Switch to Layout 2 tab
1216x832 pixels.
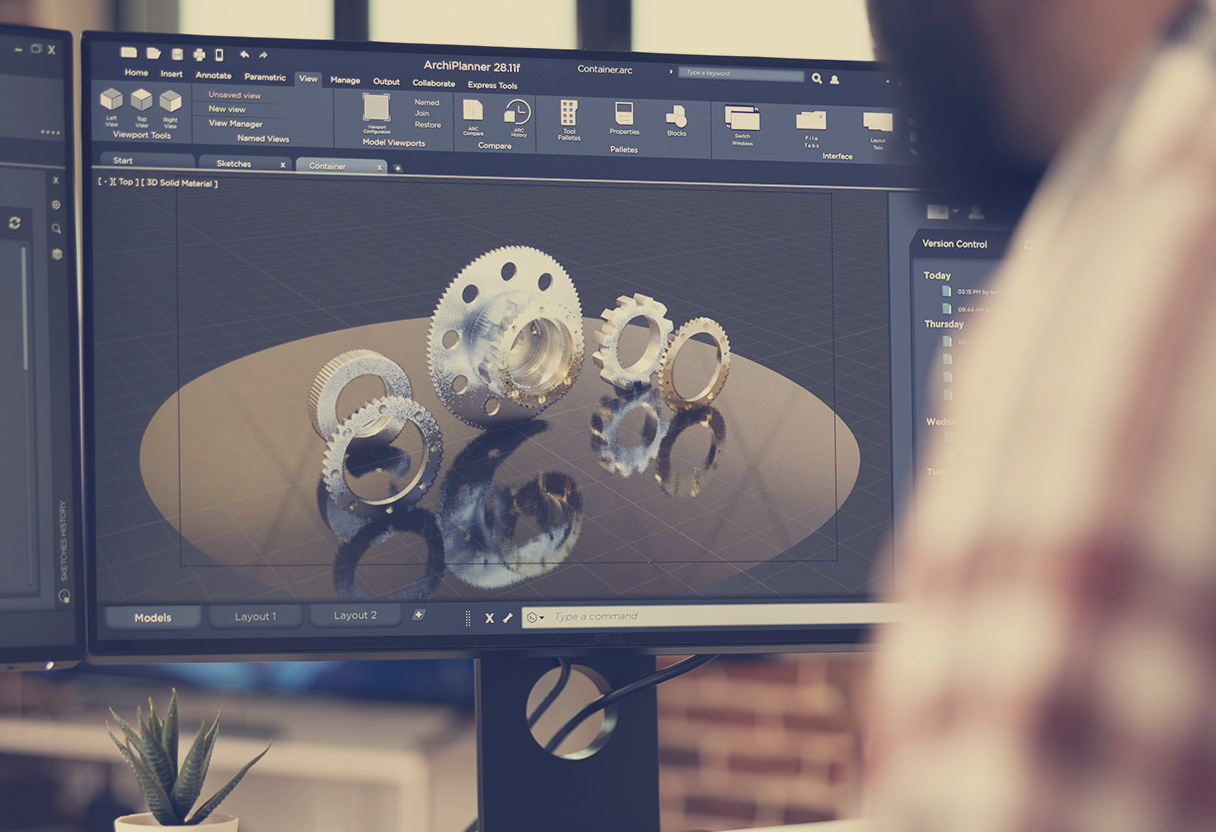pos(355,615)
